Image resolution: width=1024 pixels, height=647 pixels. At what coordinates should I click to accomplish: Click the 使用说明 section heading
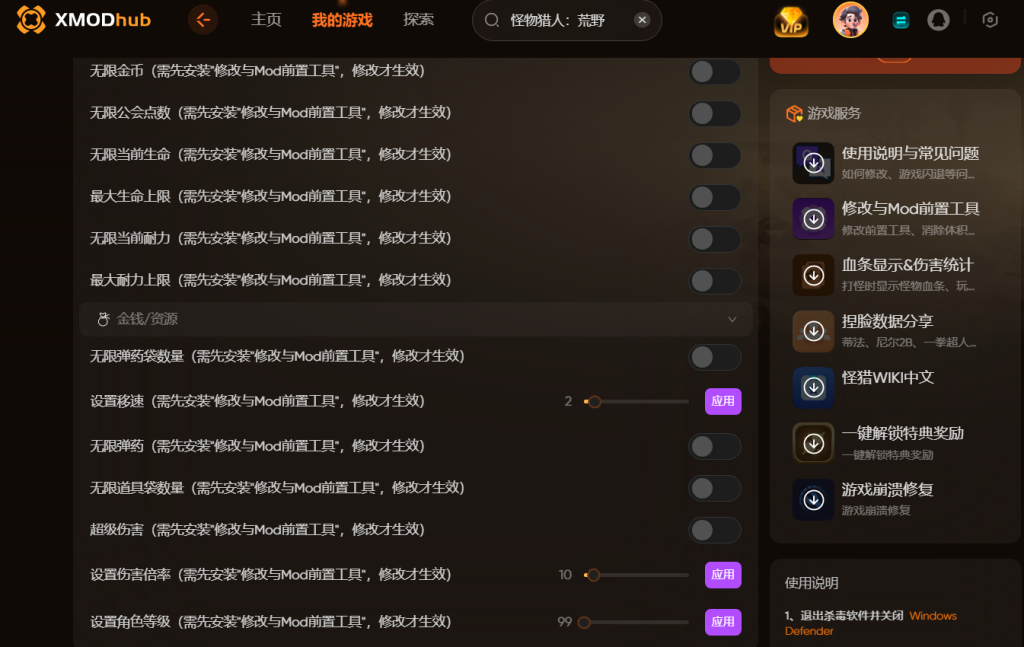tap(812, 583)
